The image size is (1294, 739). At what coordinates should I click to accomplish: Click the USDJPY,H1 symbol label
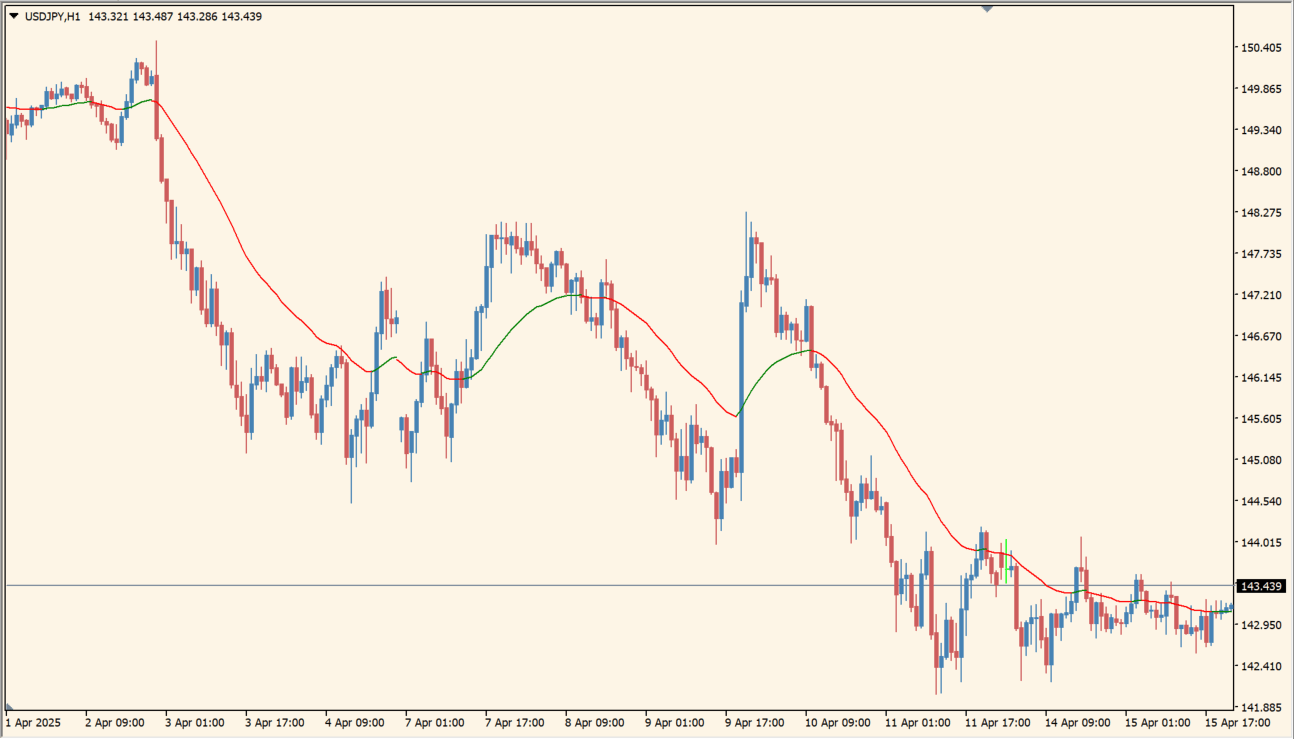click(x=52, y=16)
